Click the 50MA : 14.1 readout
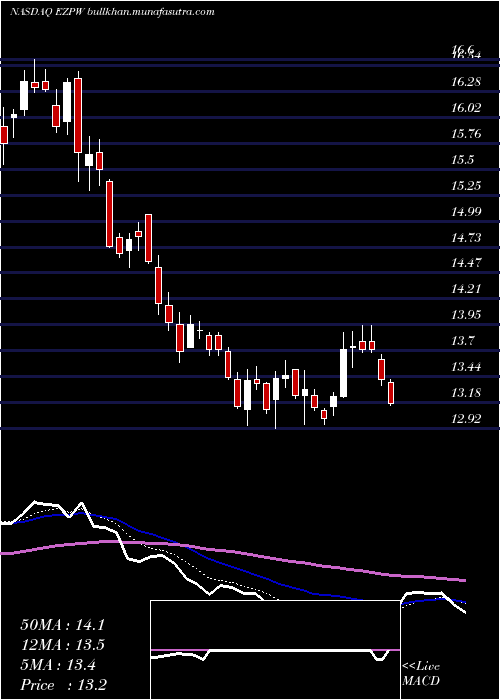 62,625
